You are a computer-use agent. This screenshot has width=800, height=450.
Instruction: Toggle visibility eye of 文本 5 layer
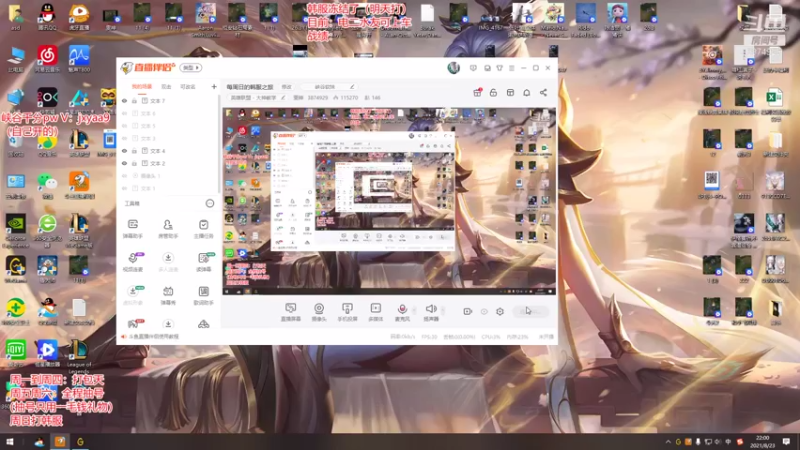click(124, 126)
